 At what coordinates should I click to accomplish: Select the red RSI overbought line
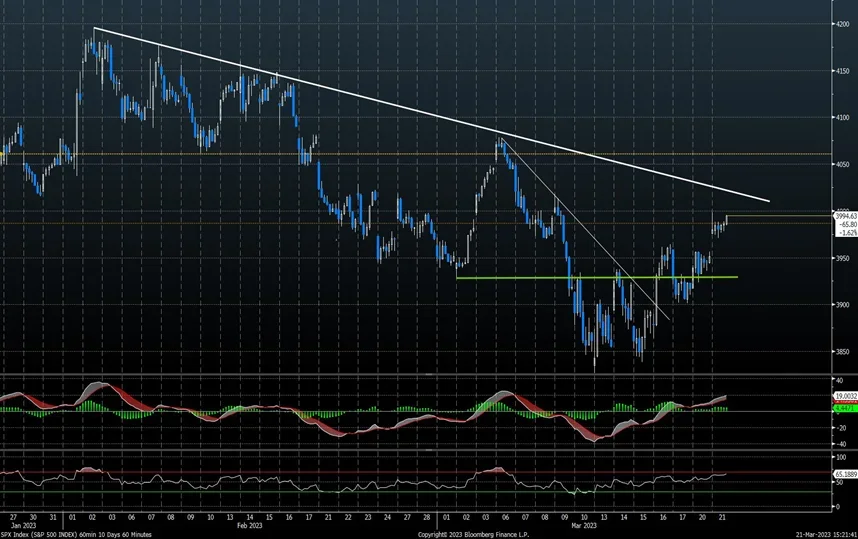coord(300,471)
